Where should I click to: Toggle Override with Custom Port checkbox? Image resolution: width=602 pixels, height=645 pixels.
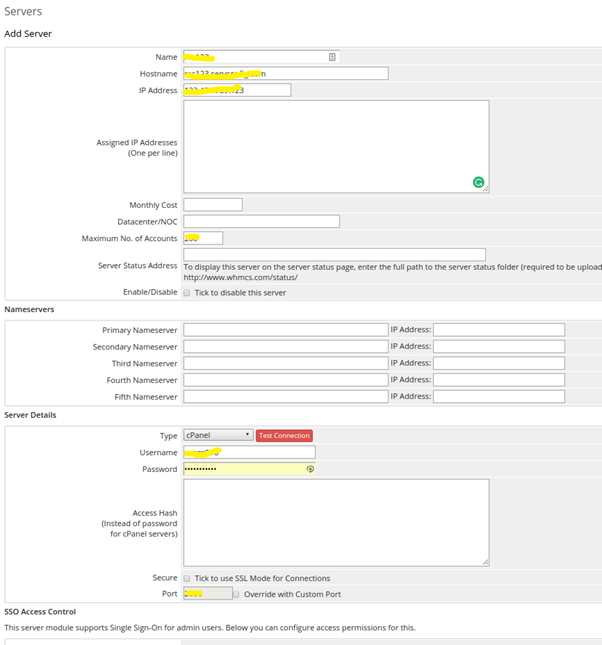236,594
